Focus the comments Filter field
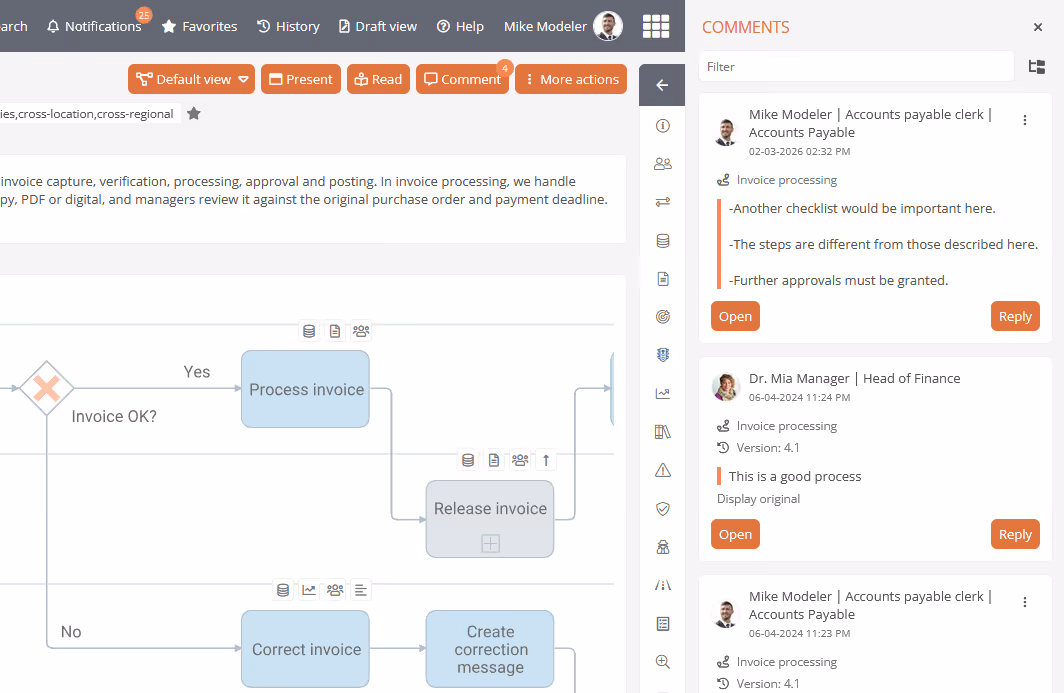This screenshot has width=1064, height=693. 856,67
